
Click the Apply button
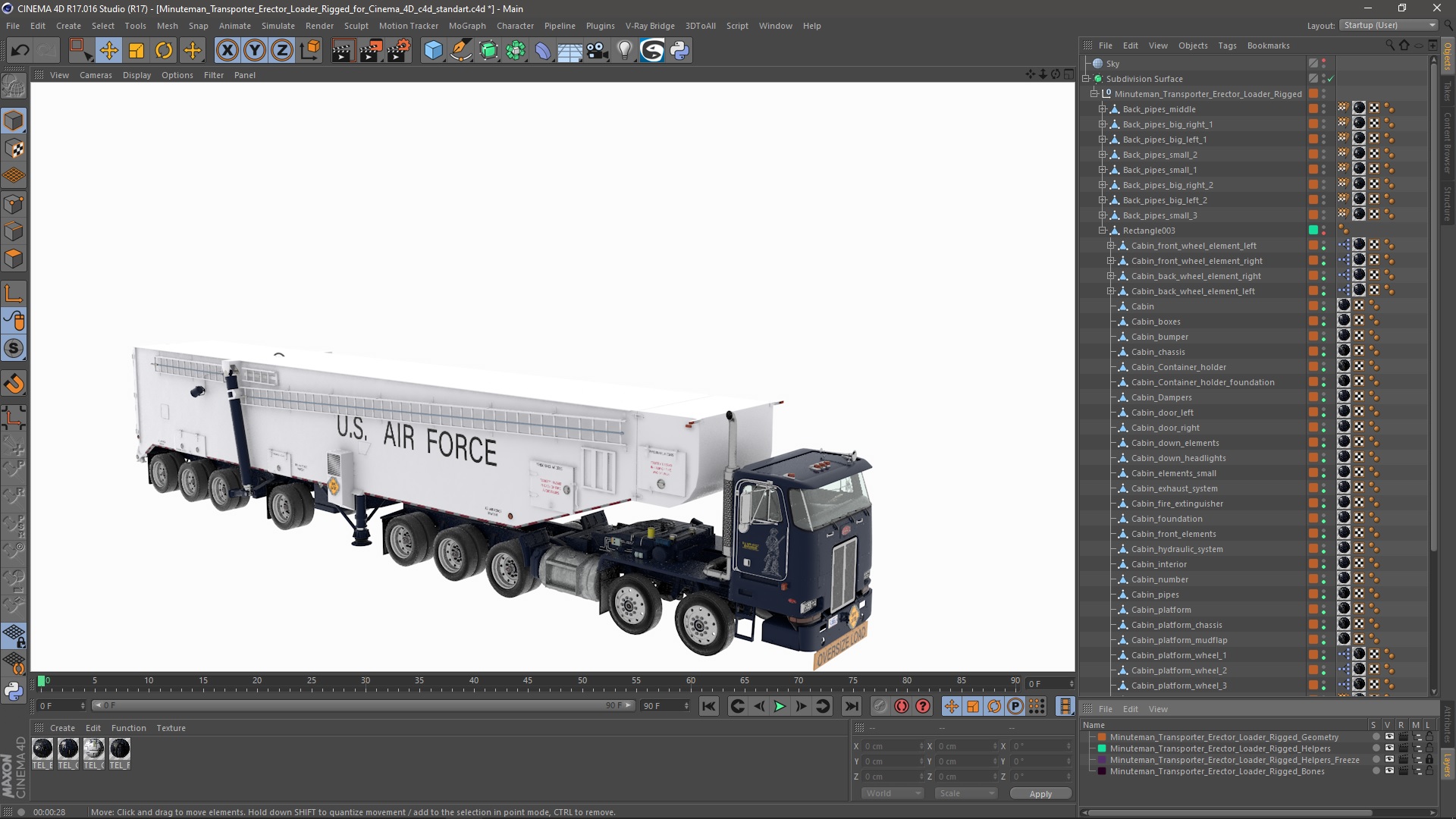pos(1040,794)
